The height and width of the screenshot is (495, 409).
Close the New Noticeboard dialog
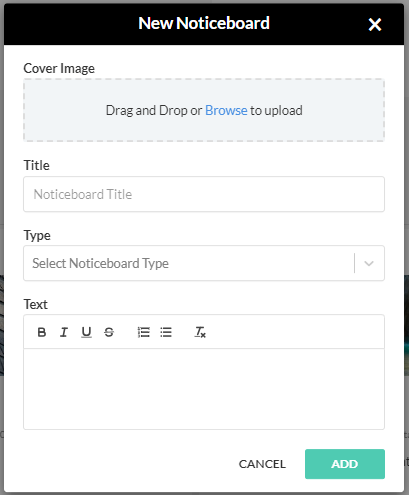coord(375,24)
